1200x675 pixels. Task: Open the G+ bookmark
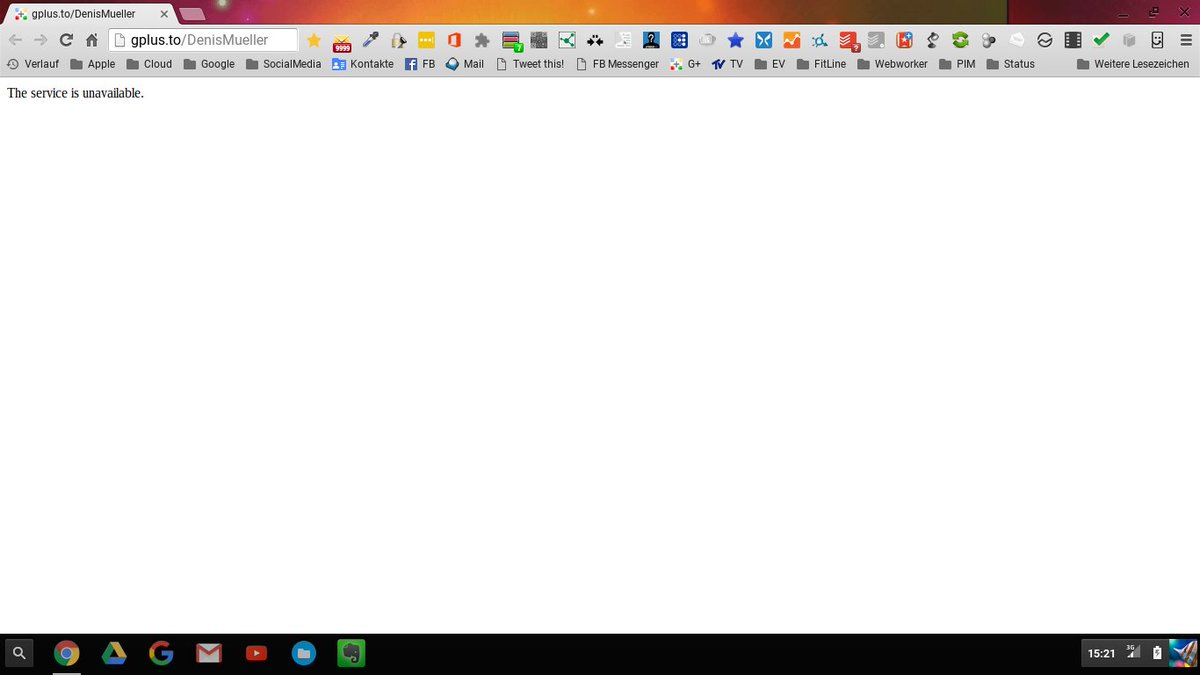(686, 64)
